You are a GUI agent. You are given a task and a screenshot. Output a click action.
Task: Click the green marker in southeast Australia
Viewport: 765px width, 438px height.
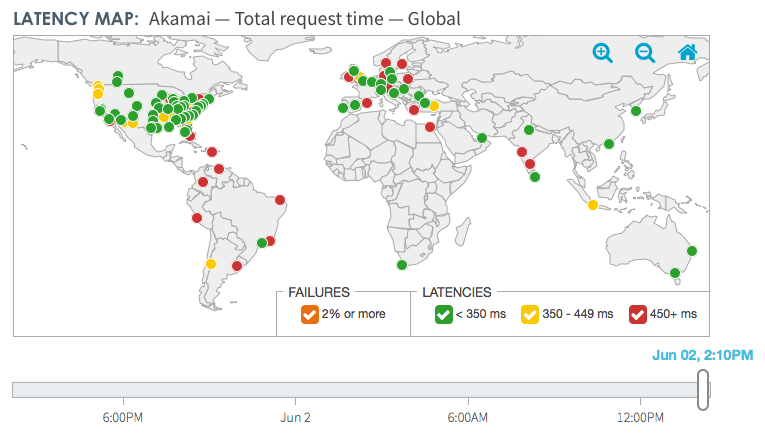[674, 272]
